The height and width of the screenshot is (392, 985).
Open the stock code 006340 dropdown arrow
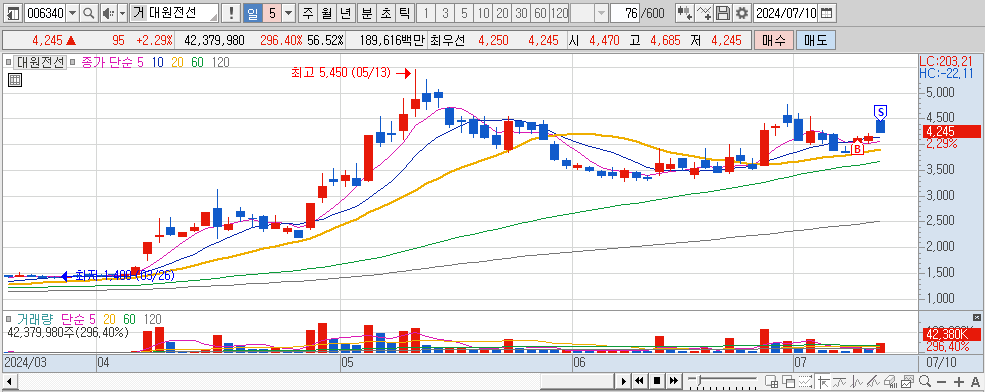(72, 13)
